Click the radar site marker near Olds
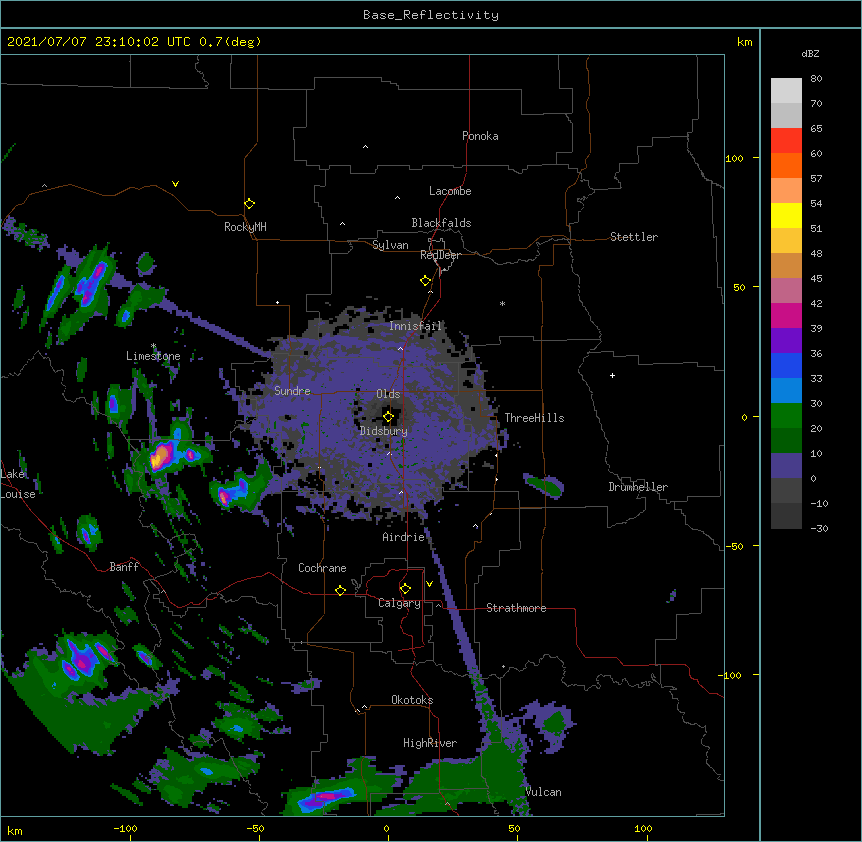Image resolution: width=862 pixels, height=842 pixels. [x=388, y=417]
